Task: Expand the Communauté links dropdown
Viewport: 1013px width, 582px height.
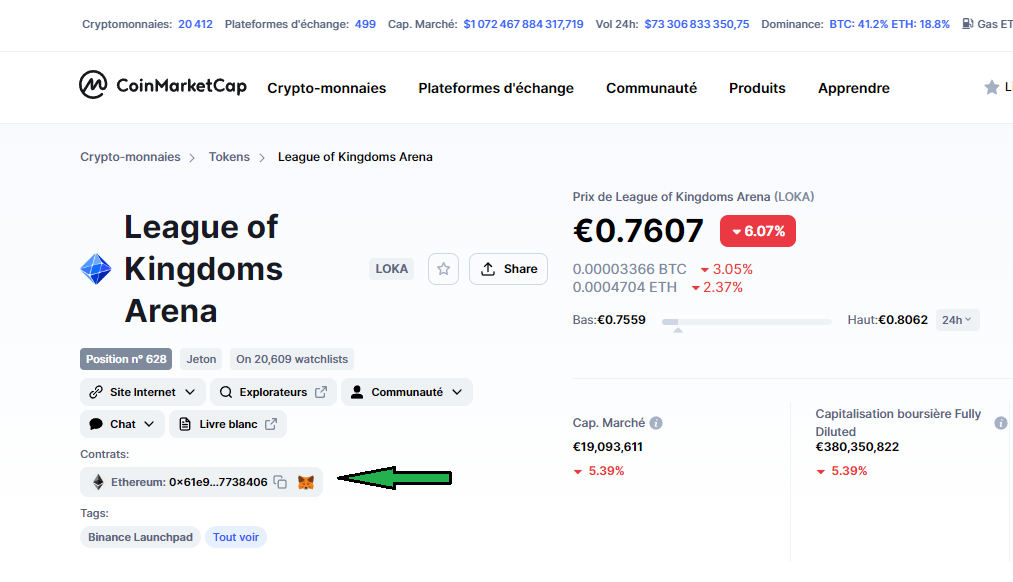Action: point(407,392)
